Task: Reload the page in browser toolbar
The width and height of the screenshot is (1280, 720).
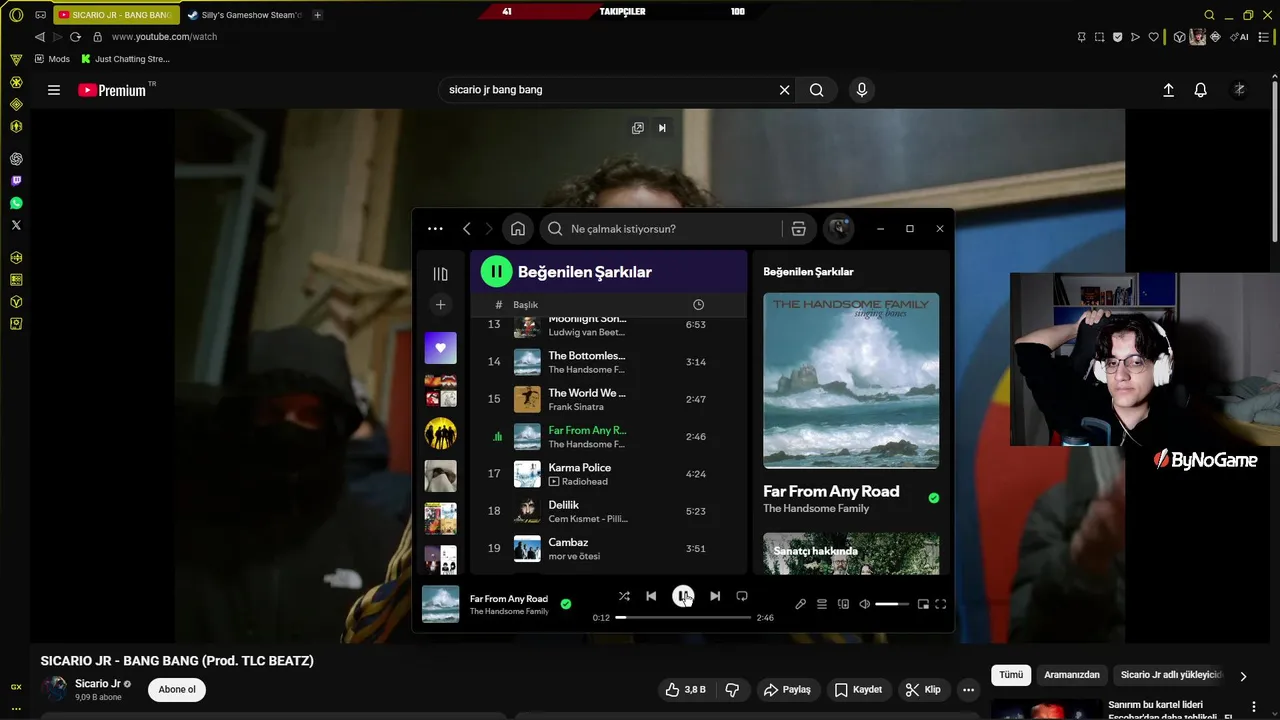Action: 75,37
